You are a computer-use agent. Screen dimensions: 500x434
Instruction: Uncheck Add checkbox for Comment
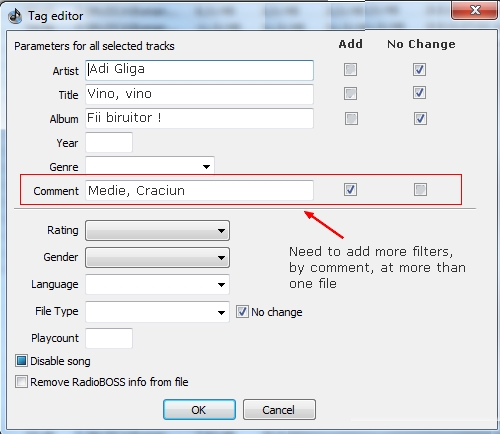350,189
